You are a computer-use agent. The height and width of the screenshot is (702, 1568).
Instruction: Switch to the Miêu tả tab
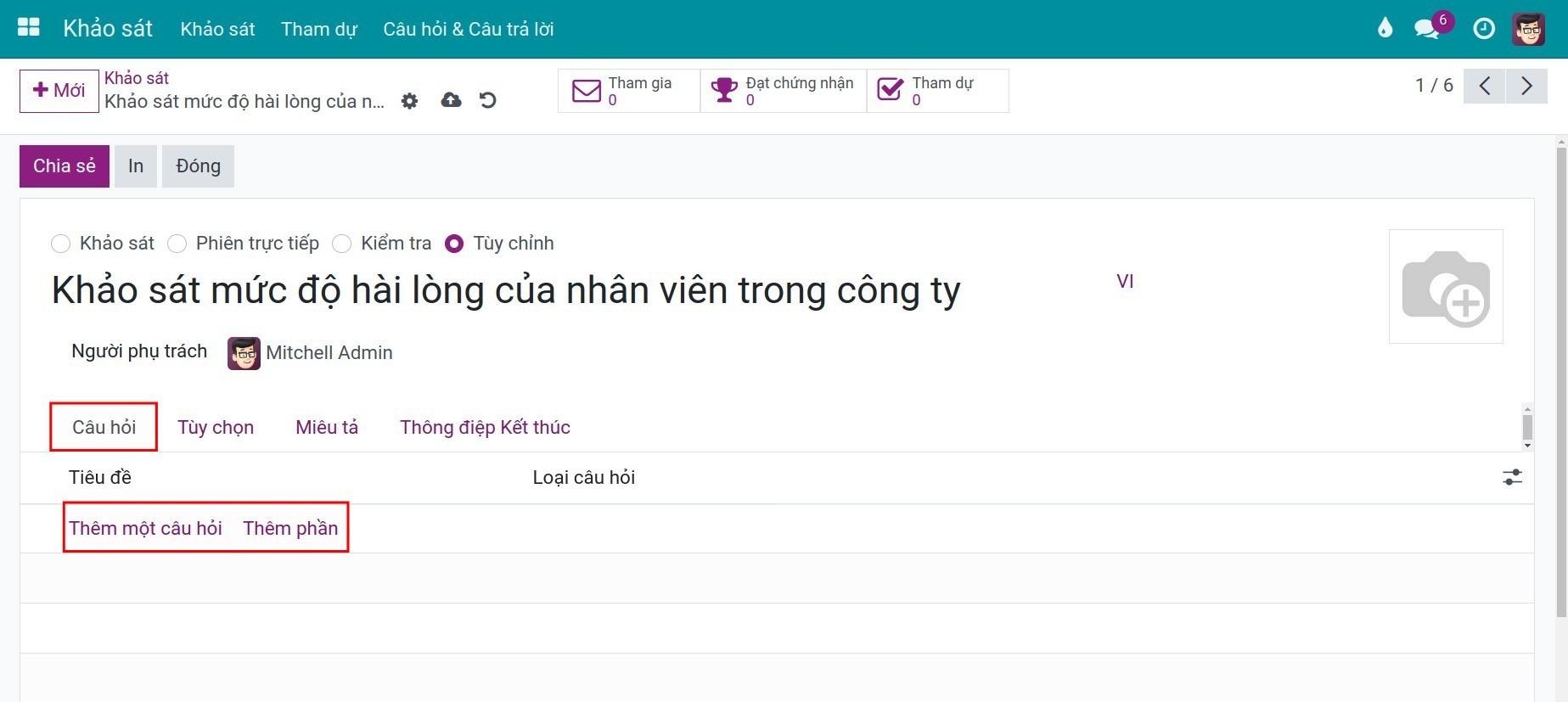pos(327,427)
